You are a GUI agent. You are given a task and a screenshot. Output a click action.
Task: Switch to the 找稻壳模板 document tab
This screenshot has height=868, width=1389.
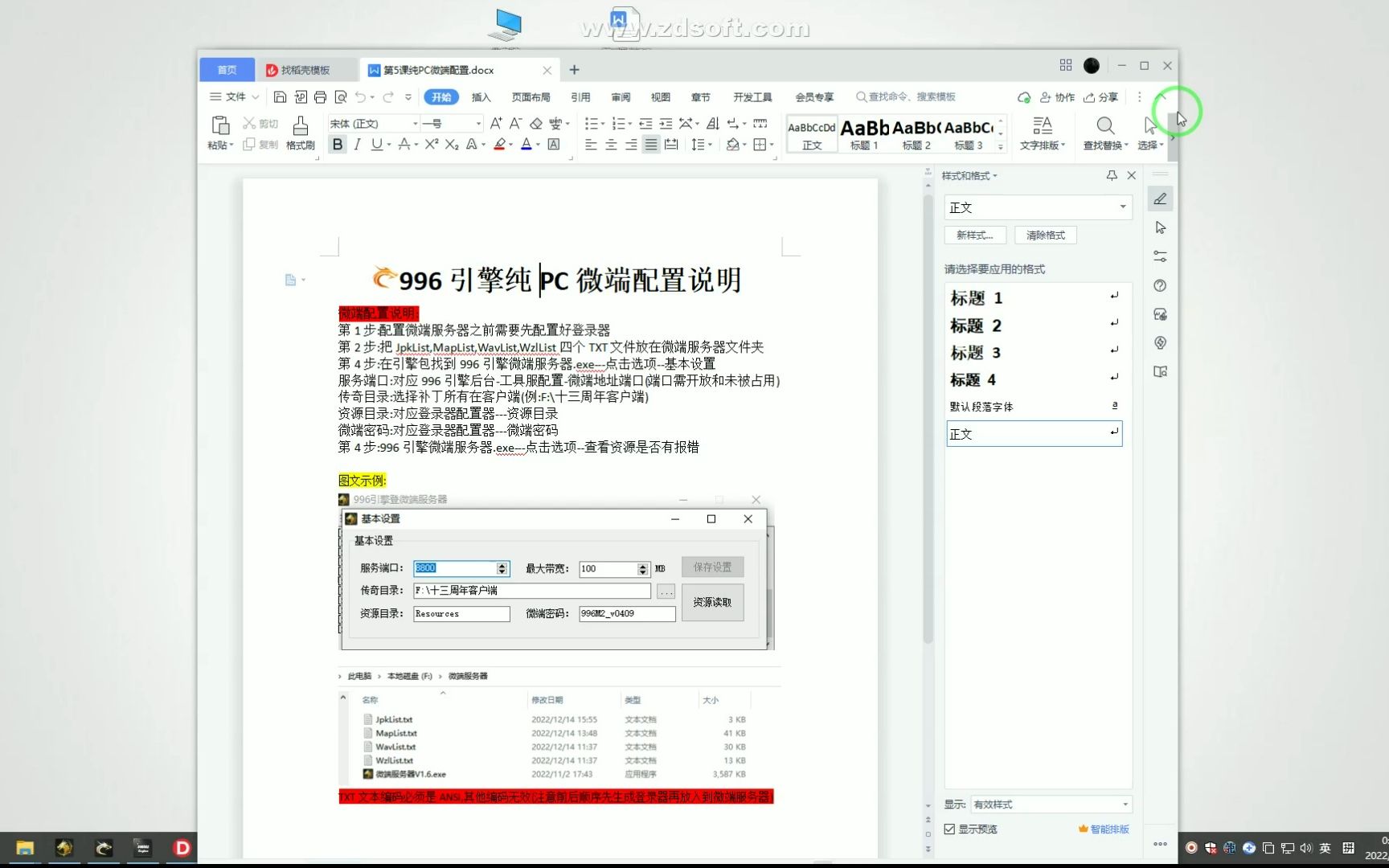tap(306, 70)
